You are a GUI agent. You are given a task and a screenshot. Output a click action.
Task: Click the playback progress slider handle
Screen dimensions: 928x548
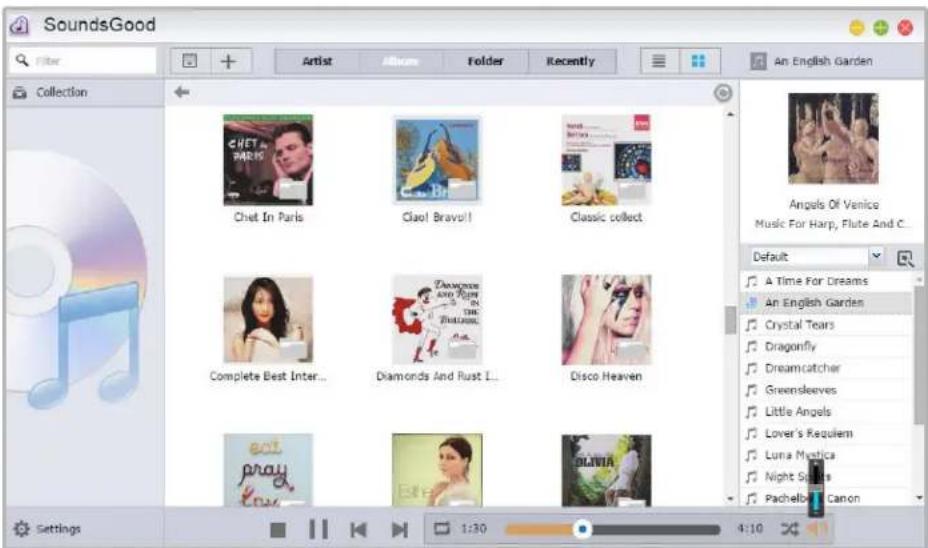click(x=582, y=528)
